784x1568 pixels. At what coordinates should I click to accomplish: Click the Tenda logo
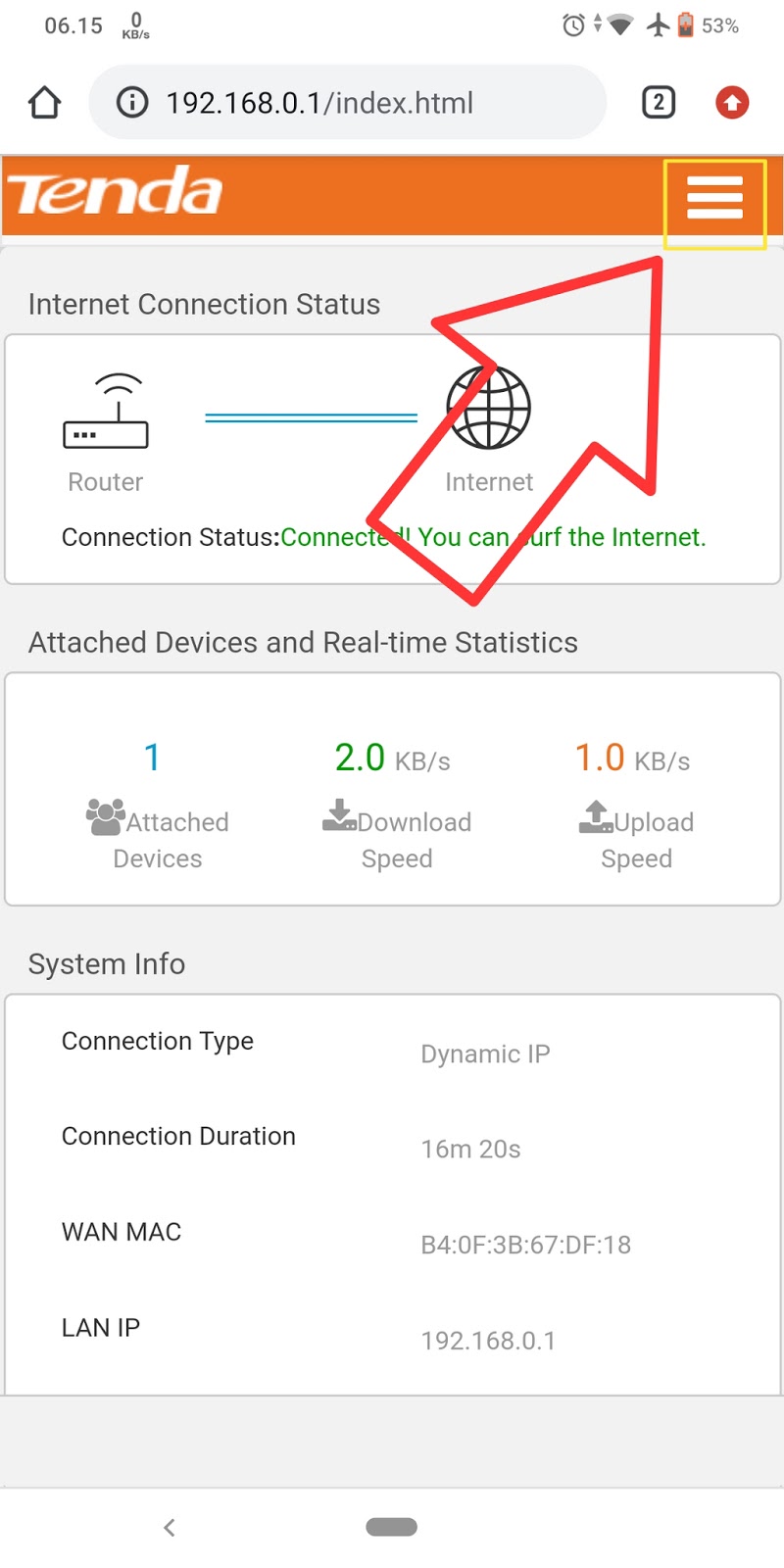tap(116, 192)
